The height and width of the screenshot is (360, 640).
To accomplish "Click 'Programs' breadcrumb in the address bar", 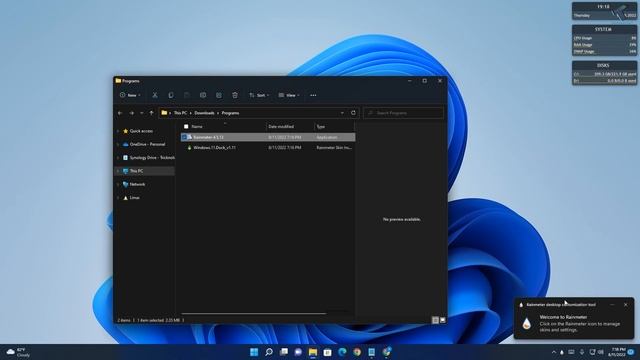I will point(231,113).
